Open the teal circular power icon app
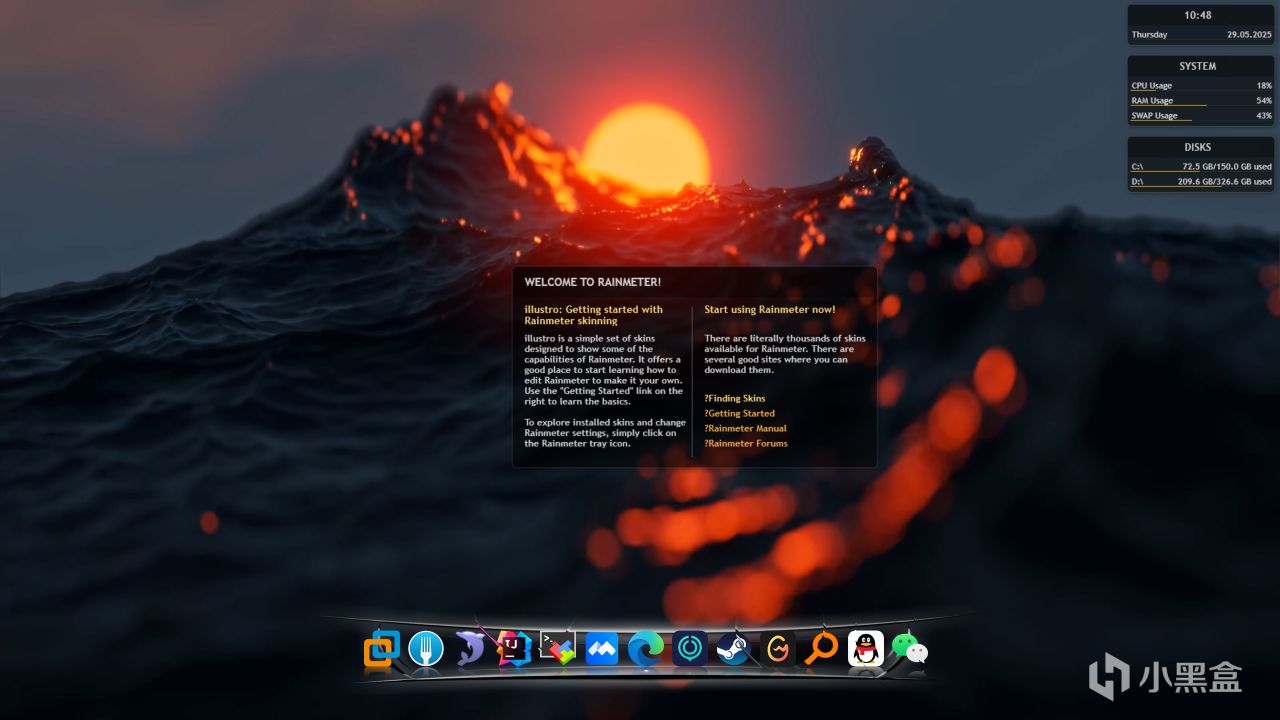1280x720 pixels. pyautogui.click(x=690, y=649)
